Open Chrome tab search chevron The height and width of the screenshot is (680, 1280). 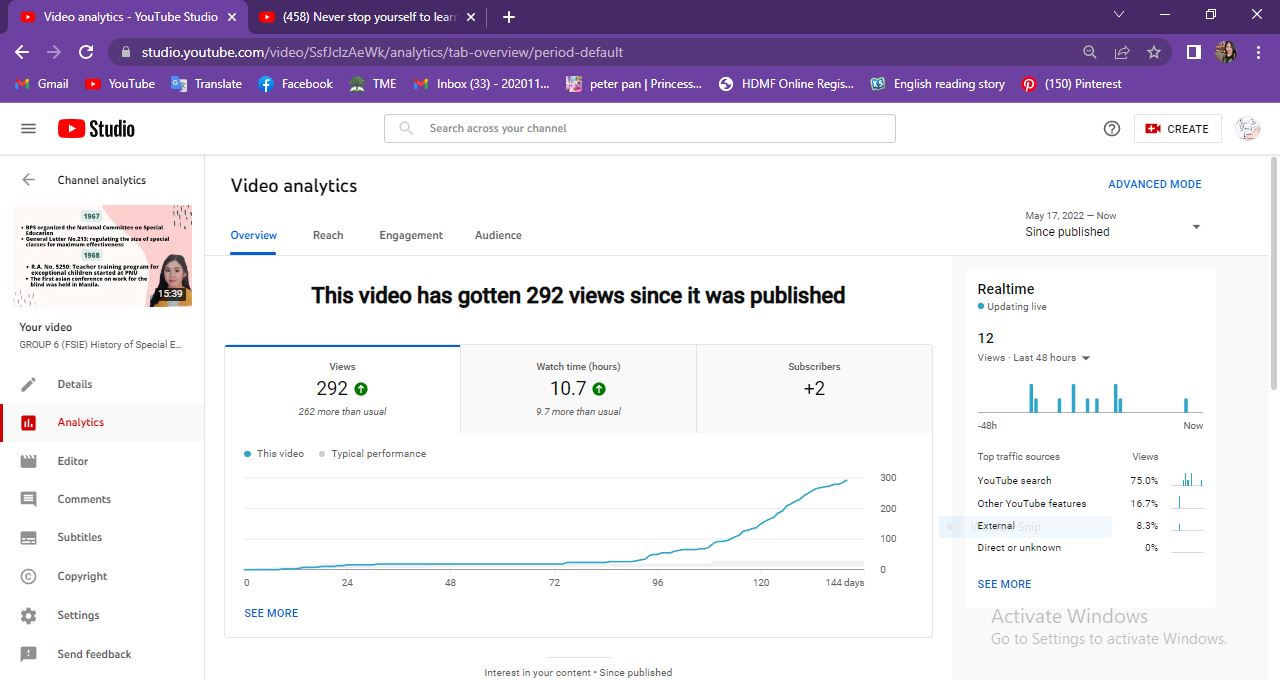1118,16
